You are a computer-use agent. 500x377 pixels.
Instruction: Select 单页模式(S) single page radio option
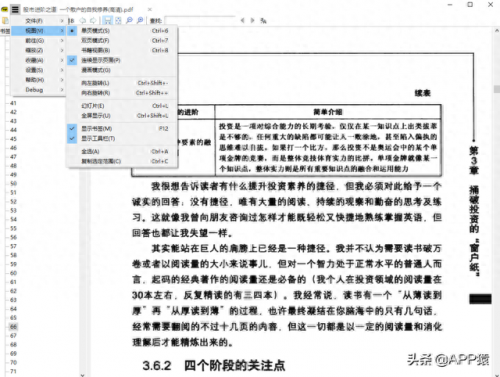tap(123, 31)
